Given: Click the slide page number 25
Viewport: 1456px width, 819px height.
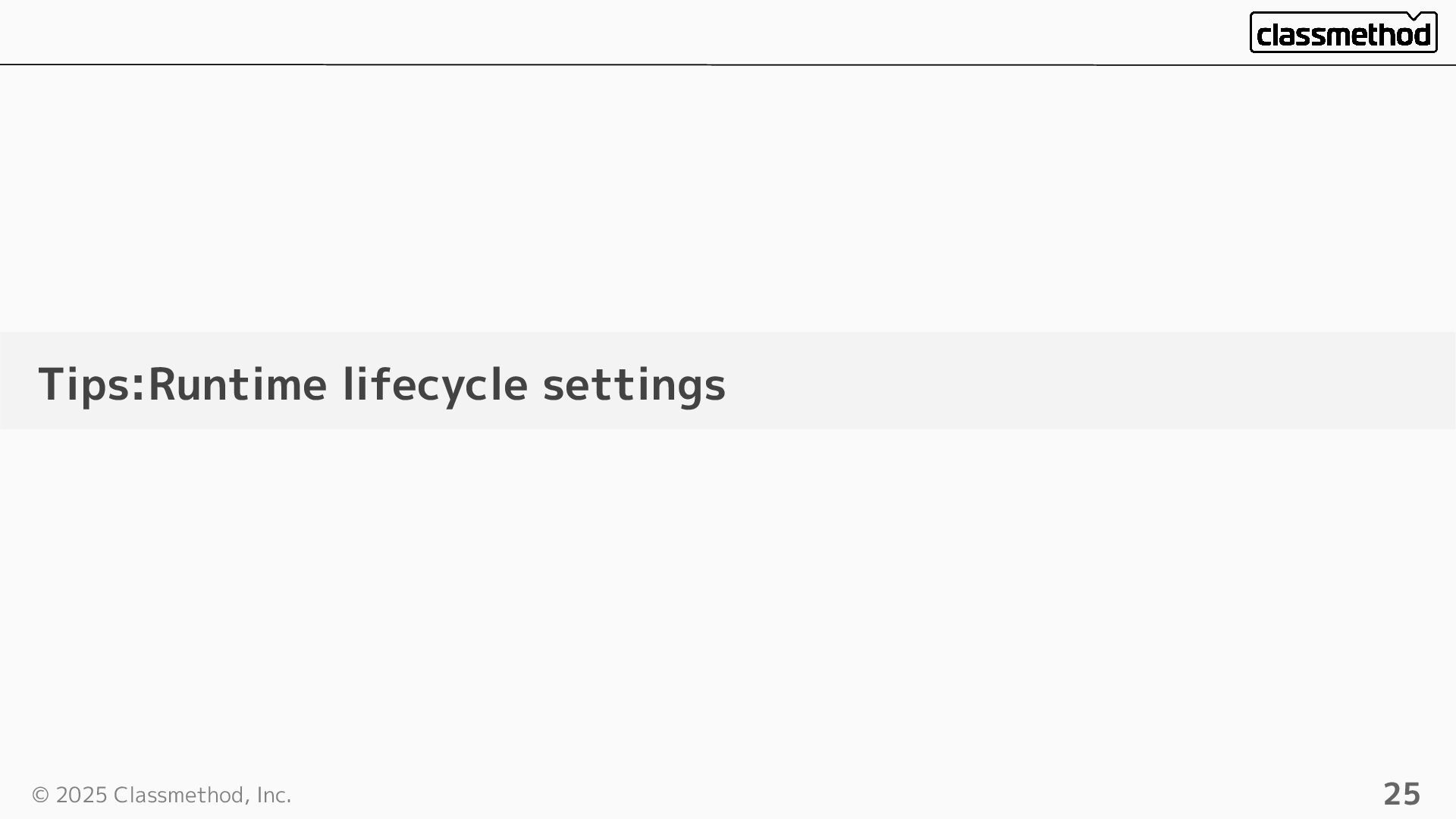Looking at the screenshot, I should 1401,794.
